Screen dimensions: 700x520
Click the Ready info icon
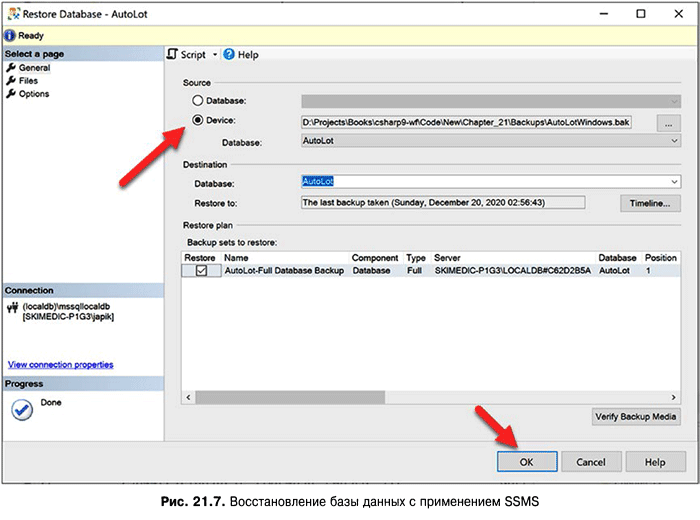[x=10, y=35]
